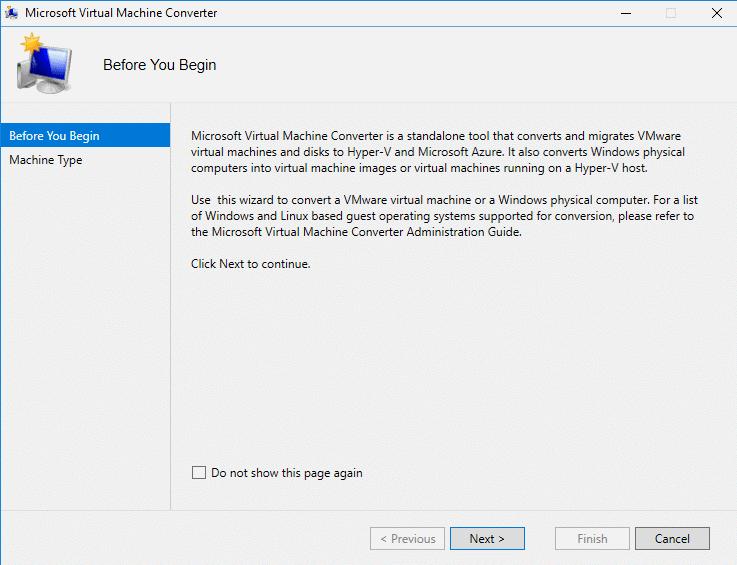The image size is (737, 565).
Task: Click the Converter app icon in the title bar
Action: (11, 13)
